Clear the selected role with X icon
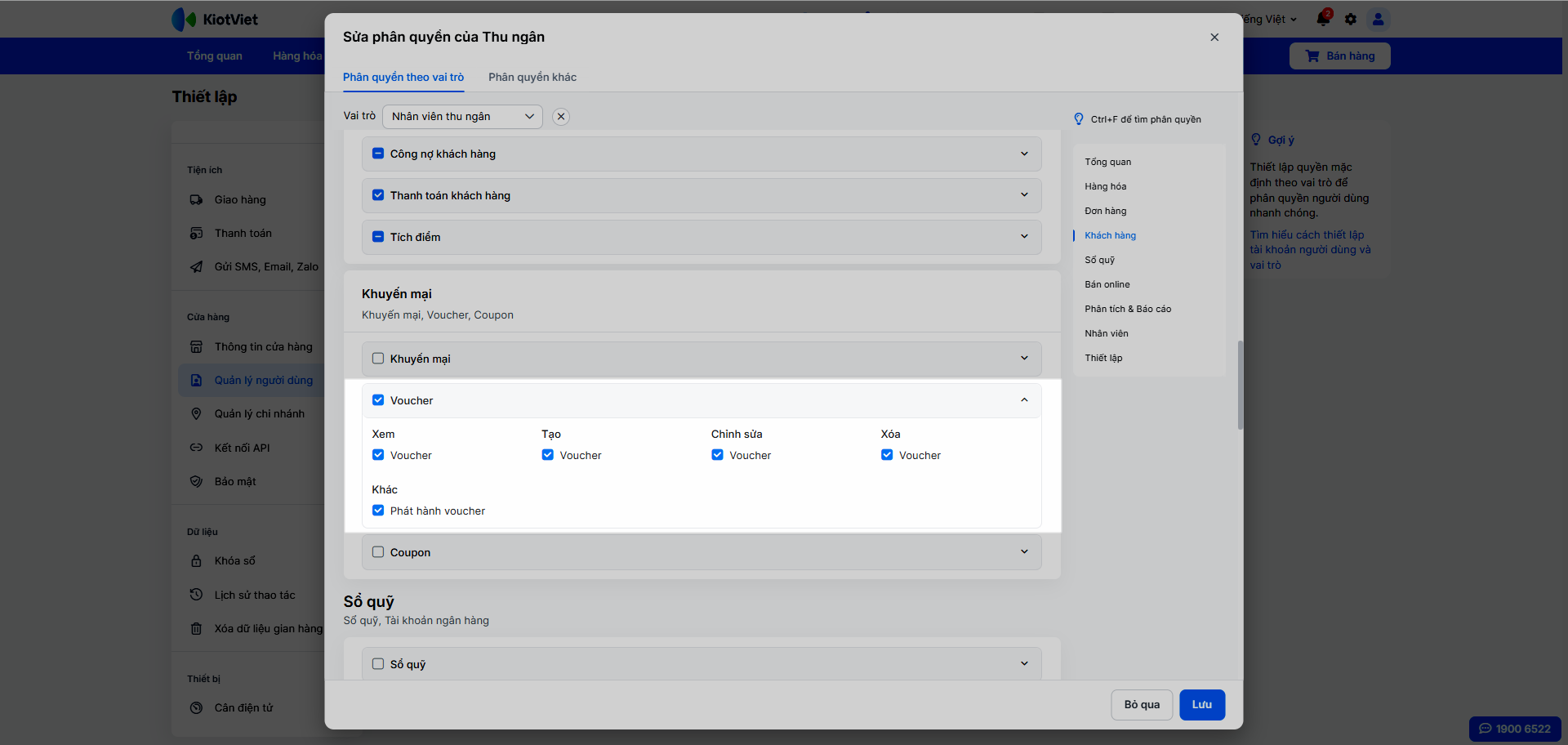The image size is (1568, 745). point(561,117)
